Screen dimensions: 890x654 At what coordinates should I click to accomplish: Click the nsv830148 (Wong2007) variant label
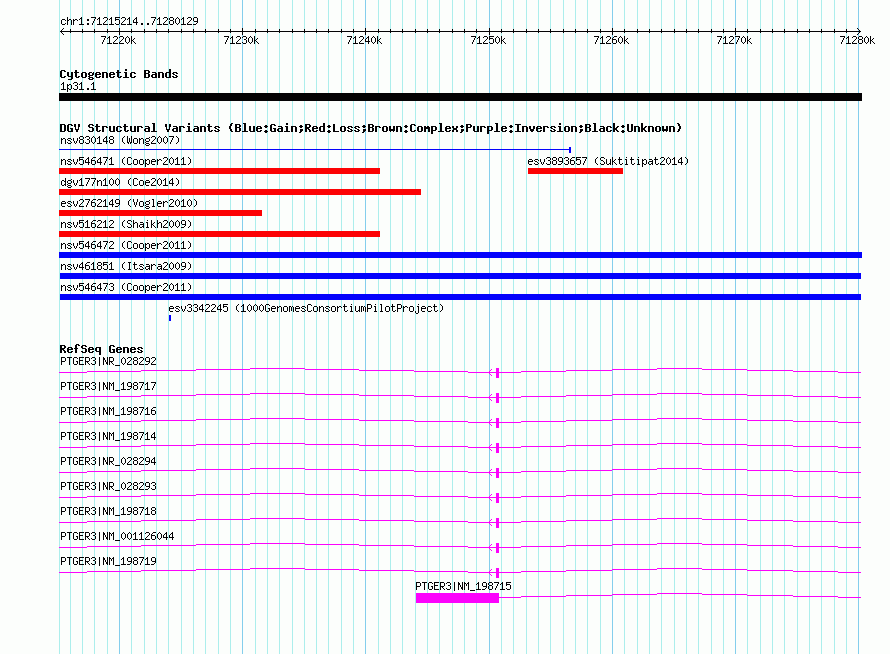(120, 140)
